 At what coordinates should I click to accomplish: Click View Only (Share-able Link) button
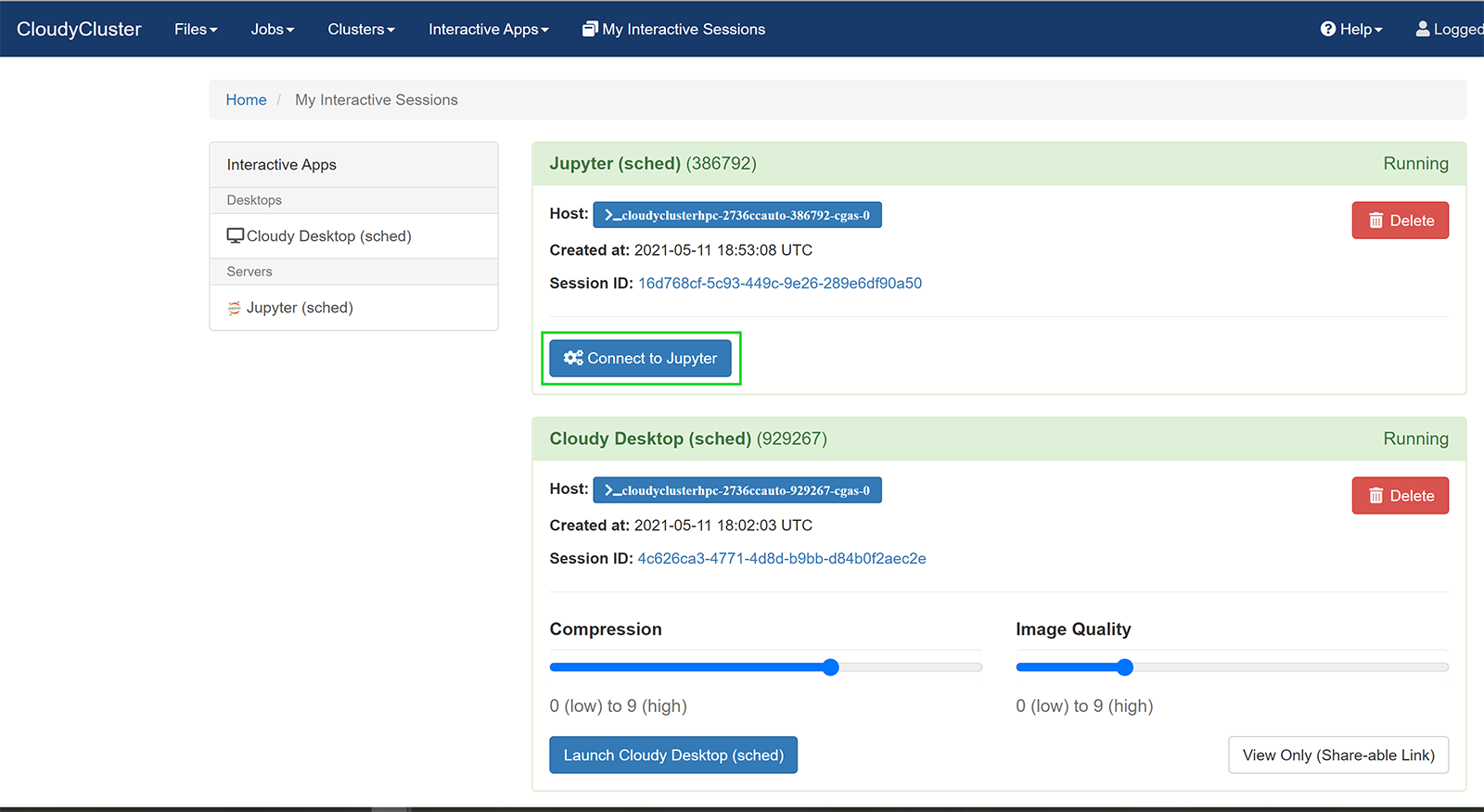click(1338, 755)
